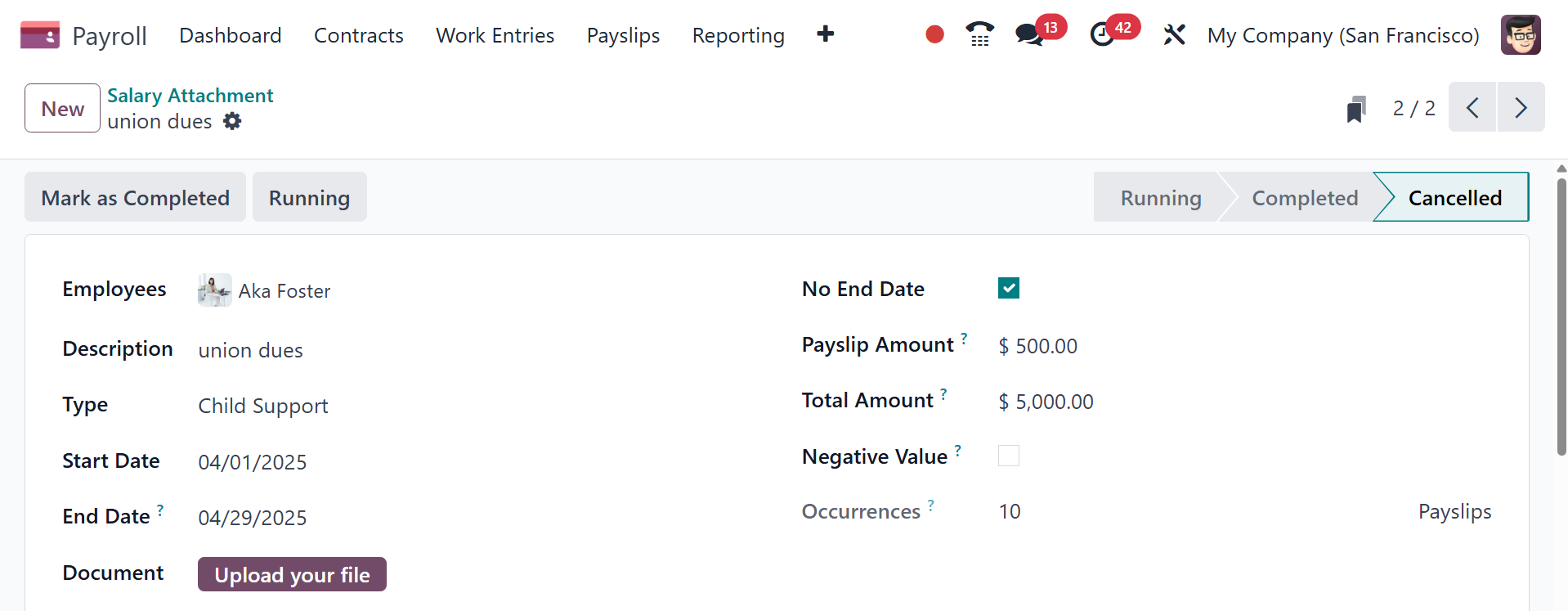Click the Mark as Completed button
The image size is (1568, 611).
coord(135,197)
